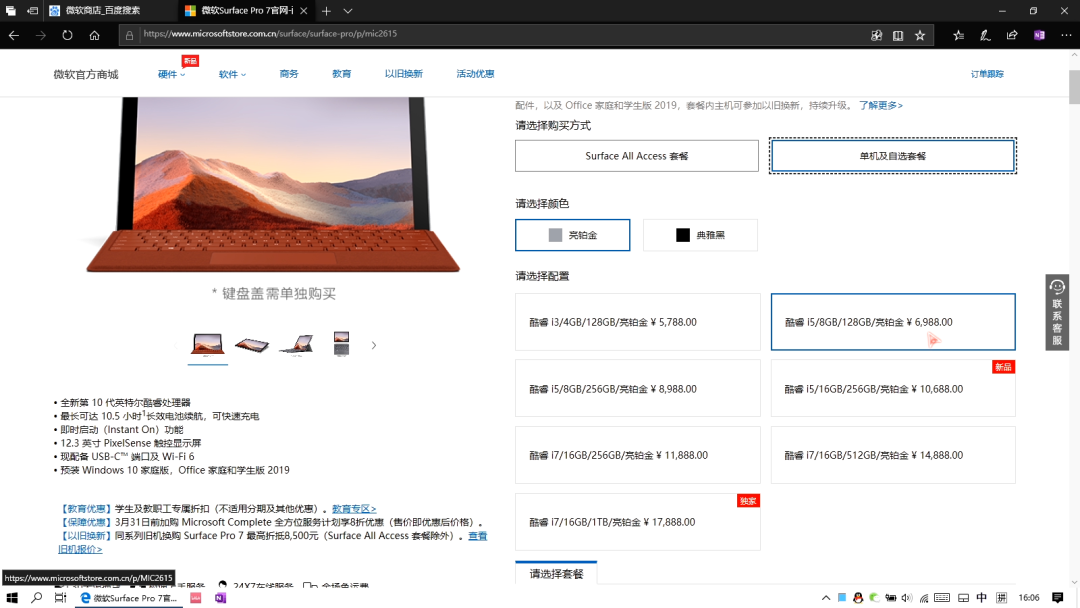Open the 活动优惠 navigation item
This screenshot has width=1080, height=608.
point(475,74)
